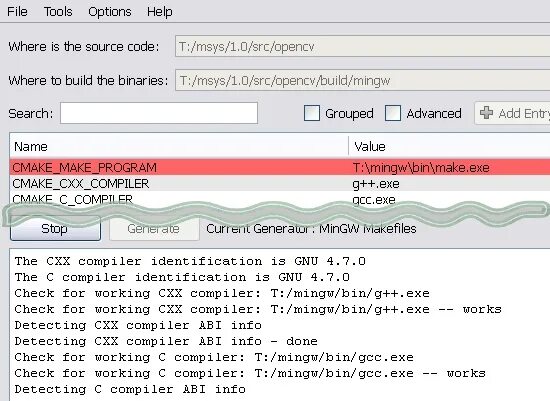Click 'T:/mingw/bin/gcc.exe -- works' output line
The image size is (550, 401).
click(250, 373)
